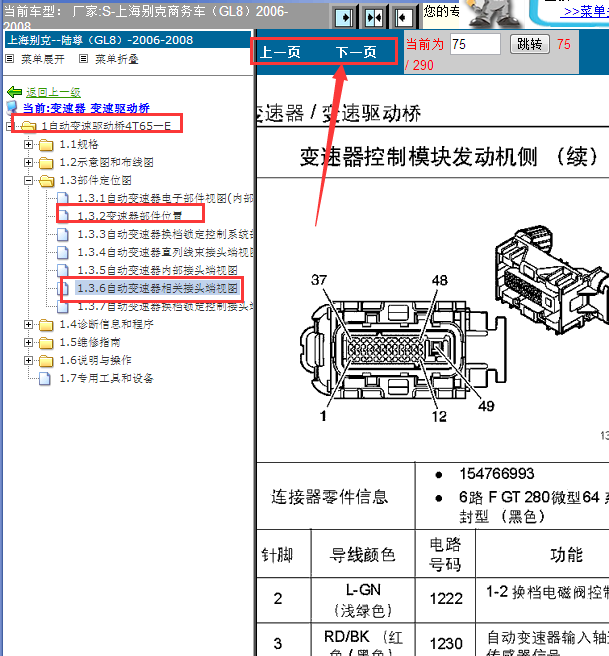
Task: Click the connector pin-face diagram
Action: [x=403, y=349]
